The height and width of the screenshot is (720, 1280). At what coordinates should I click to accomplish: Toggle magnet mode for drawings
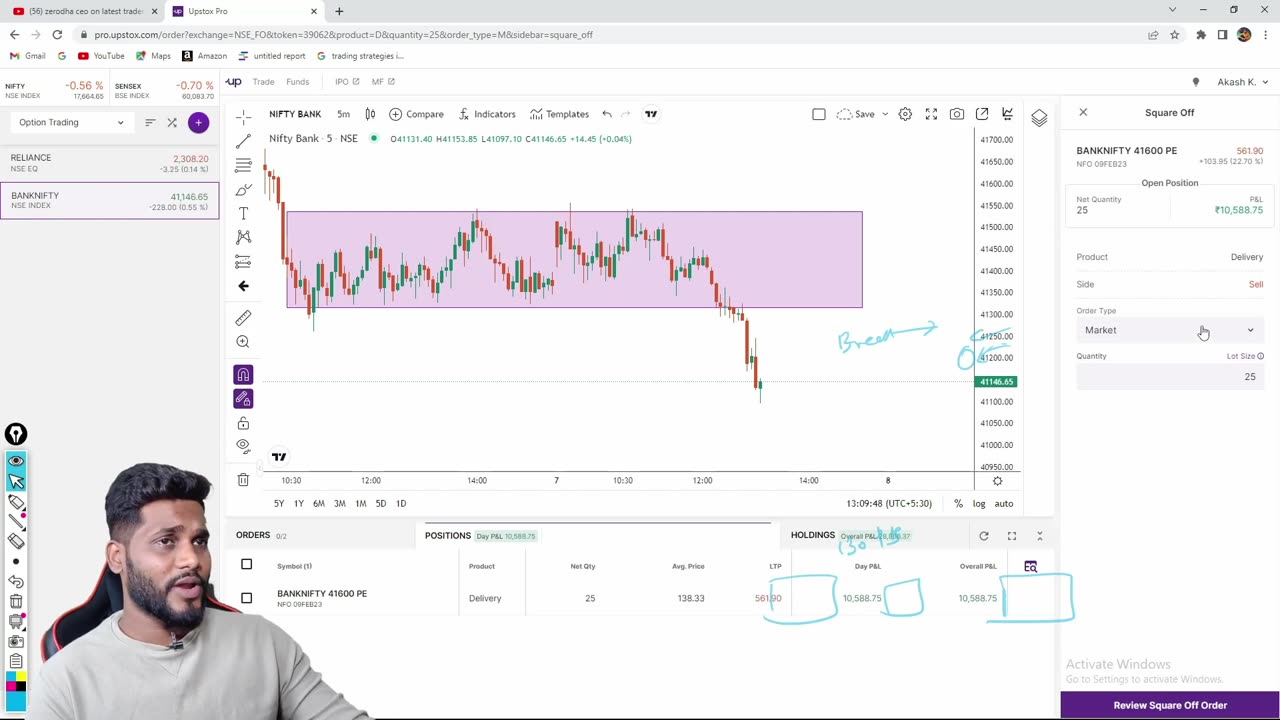pos(243,375)
